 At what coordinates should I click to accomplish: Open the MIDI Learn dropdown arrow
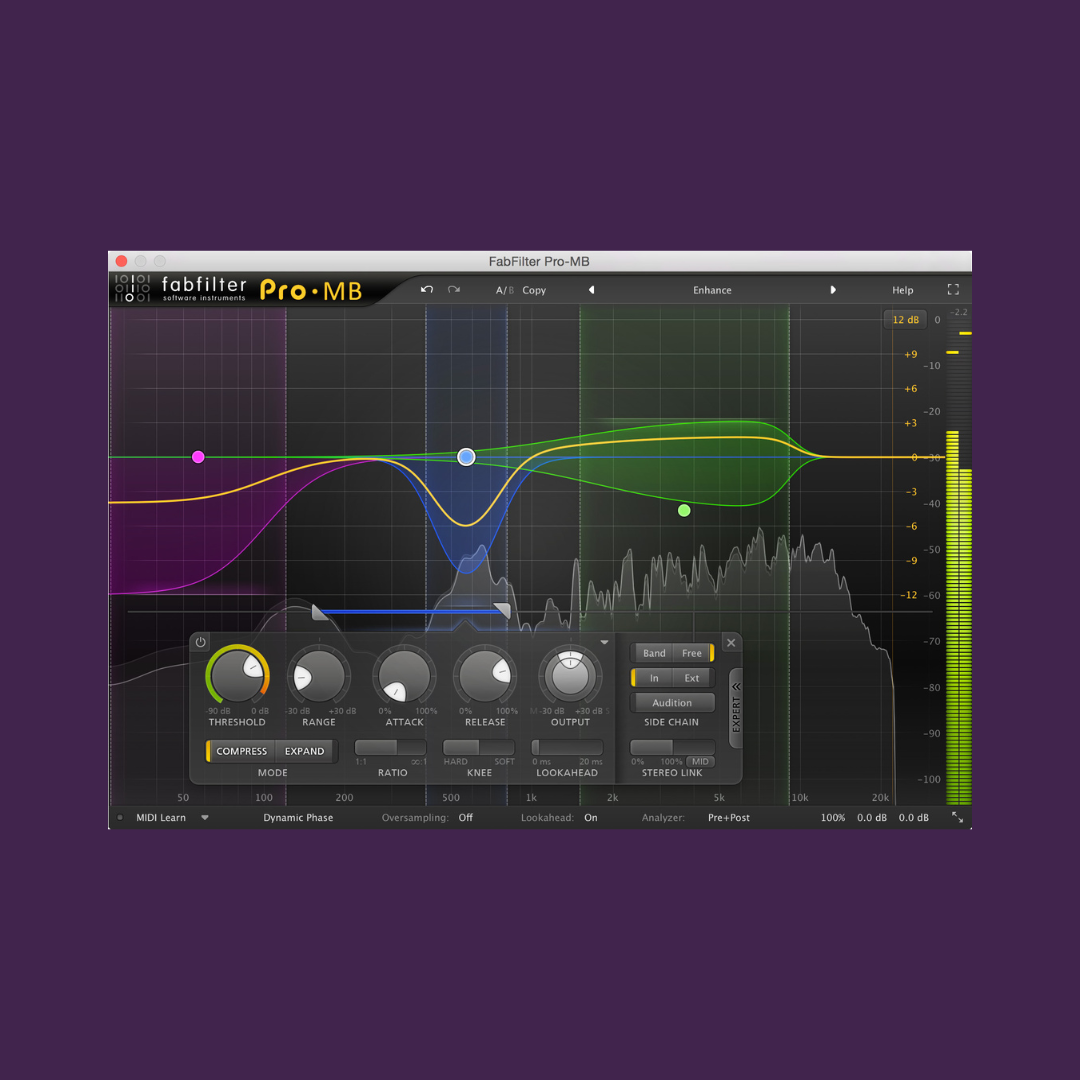(x=205, y=818)
